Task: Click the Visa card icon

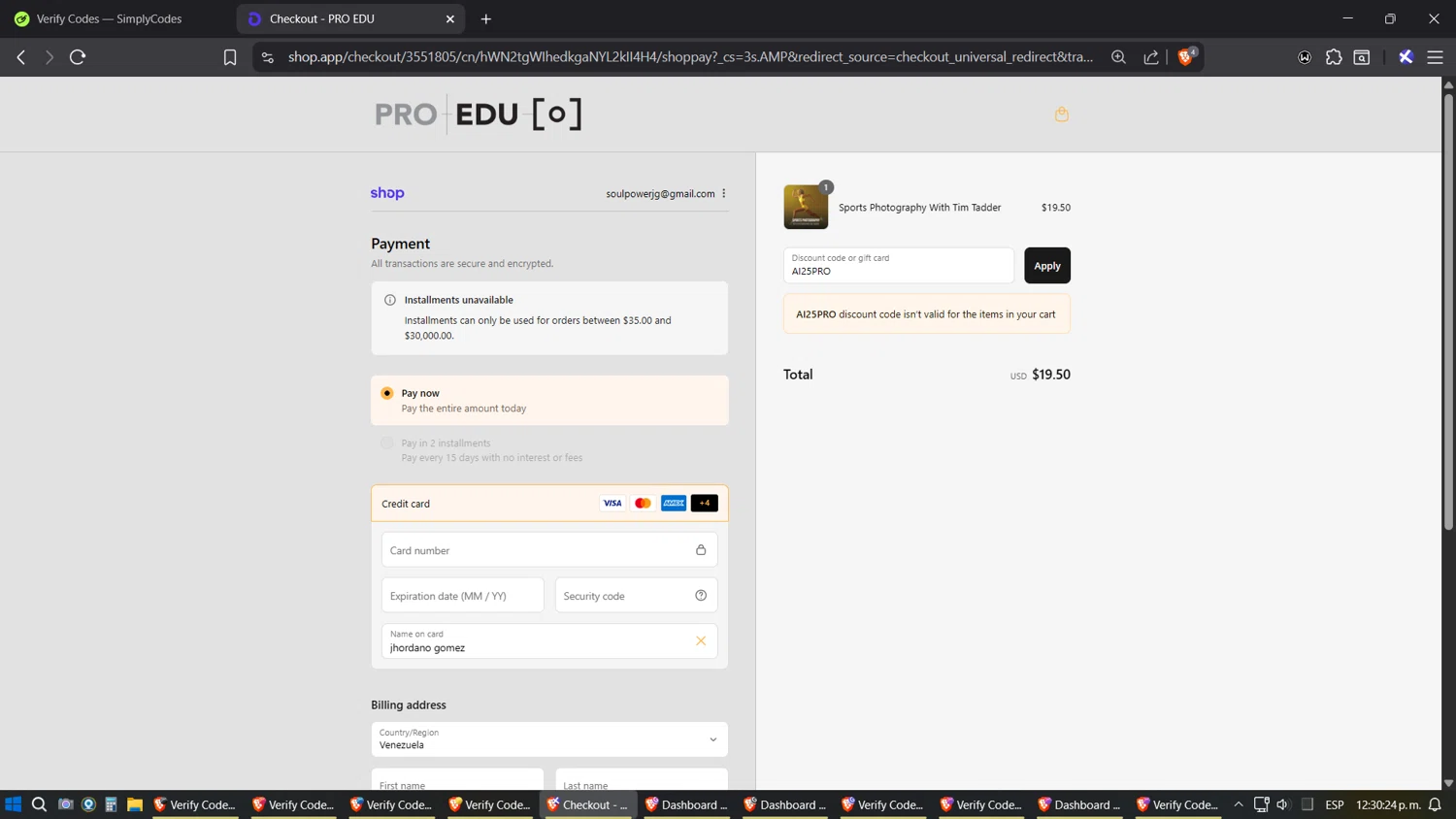Action: [x=612, y=504]
